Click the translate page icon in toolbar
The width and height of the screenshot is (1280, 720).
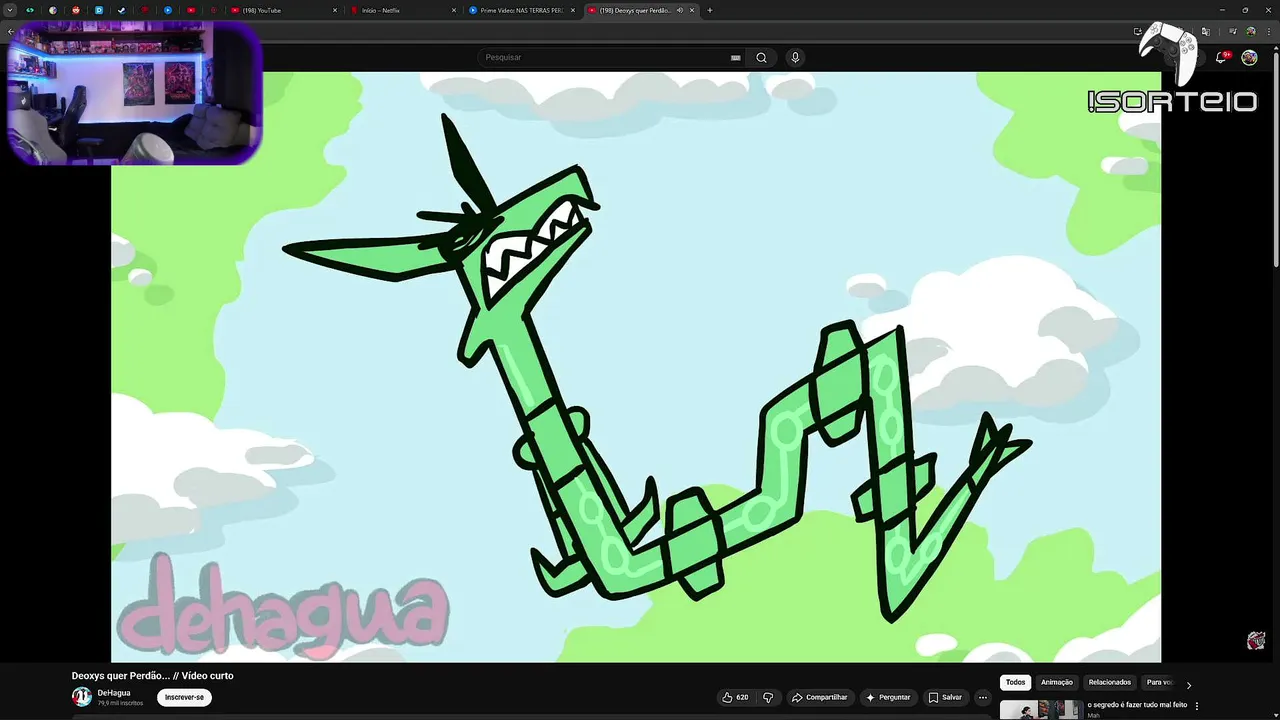tap(1205, 32)
